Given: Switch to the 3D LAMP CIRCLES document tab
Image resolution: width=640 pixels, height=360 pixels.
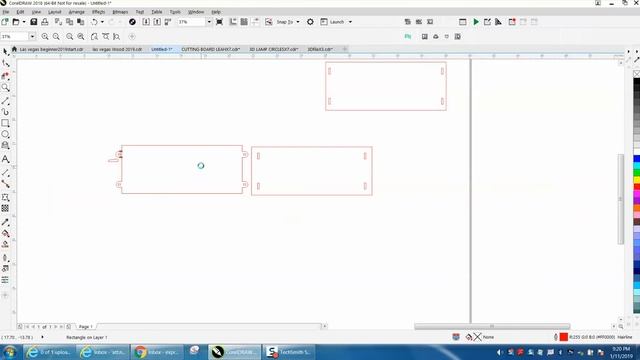Looking at the screenshot, I should point(273,49).
